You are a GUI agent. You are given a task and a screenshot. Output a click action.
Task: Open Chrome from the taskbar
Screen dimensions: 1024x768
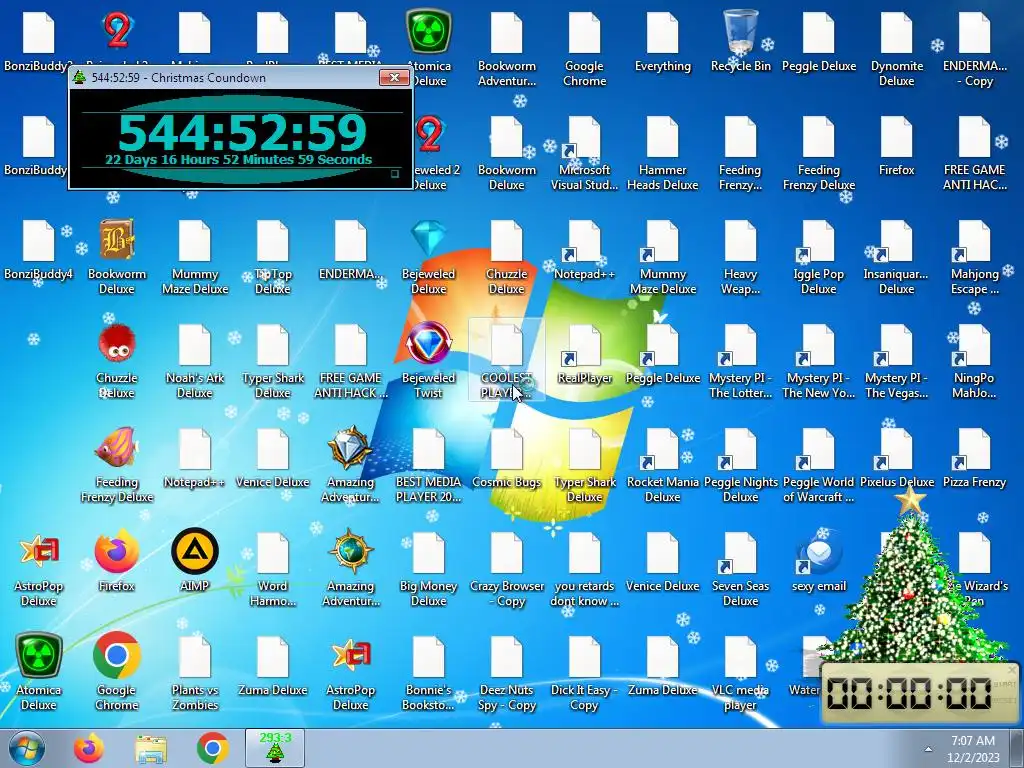[213, 749]
